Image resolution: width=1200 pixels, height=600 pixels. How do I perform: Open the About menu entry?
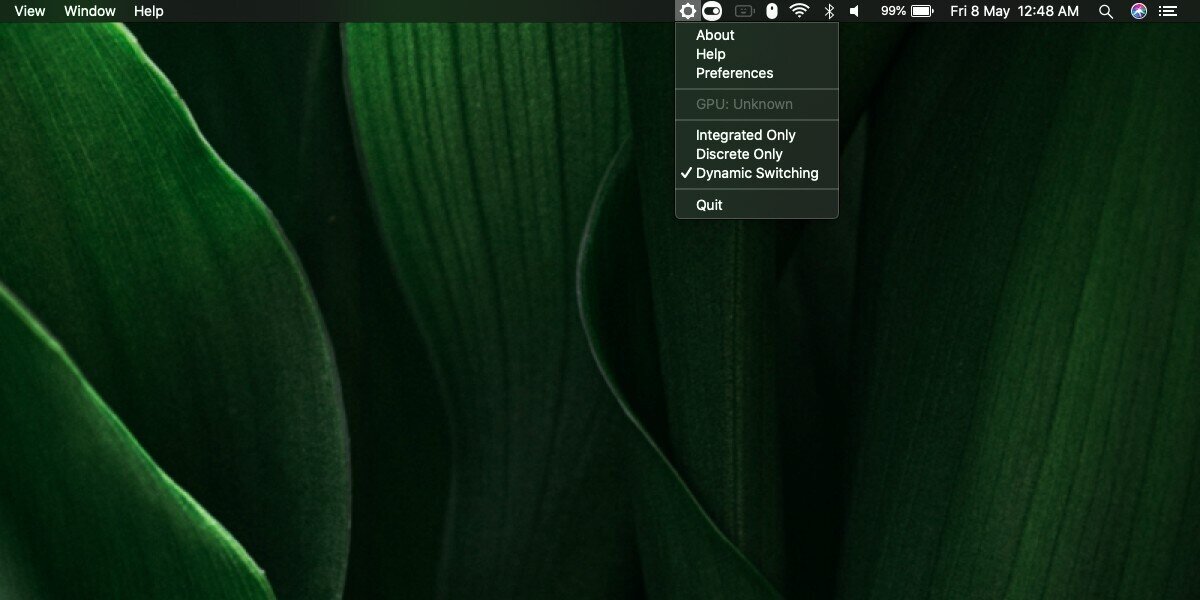coord(715,35)
